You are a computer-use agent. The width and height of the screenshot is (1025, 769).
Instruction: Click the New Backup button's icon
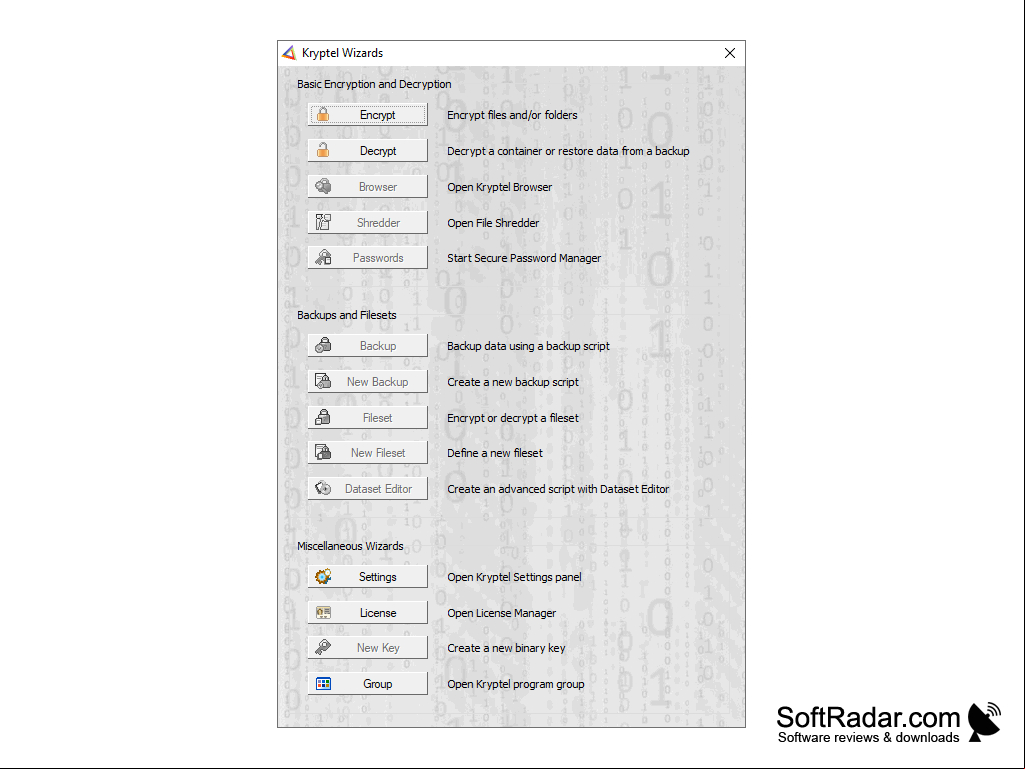(x=323, y=381)
